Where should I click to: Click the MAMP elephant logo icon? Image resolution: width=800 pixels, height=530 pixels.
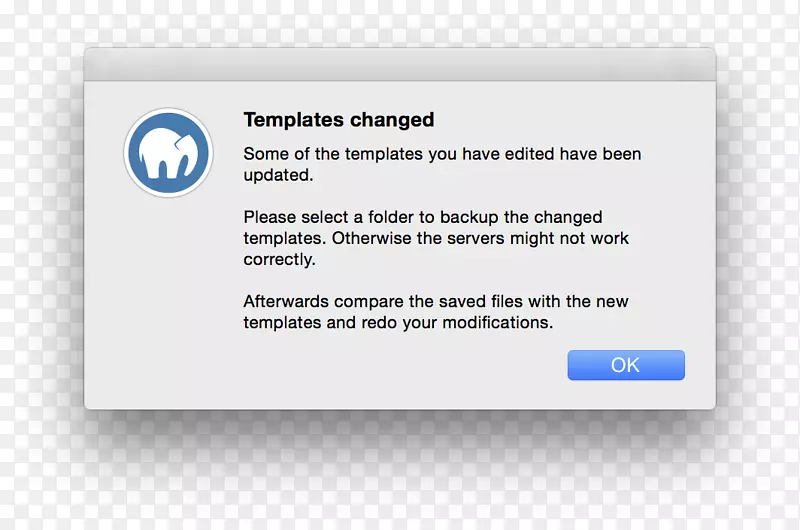[x=169, y=153]
